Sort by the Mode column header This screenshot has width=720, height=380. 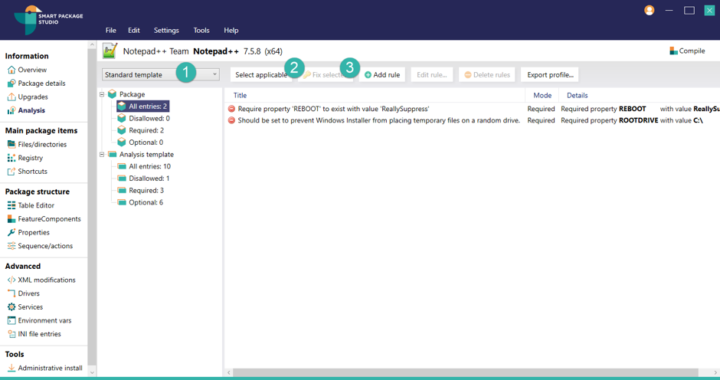pos(542,95)
